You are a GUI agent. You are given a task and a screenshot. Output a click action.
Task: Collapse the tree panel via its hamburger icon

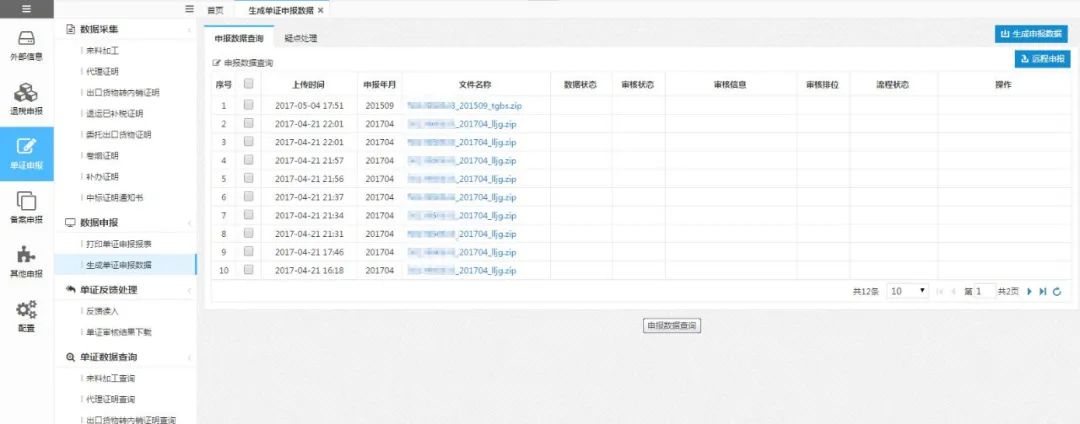[x=189, y=10]
